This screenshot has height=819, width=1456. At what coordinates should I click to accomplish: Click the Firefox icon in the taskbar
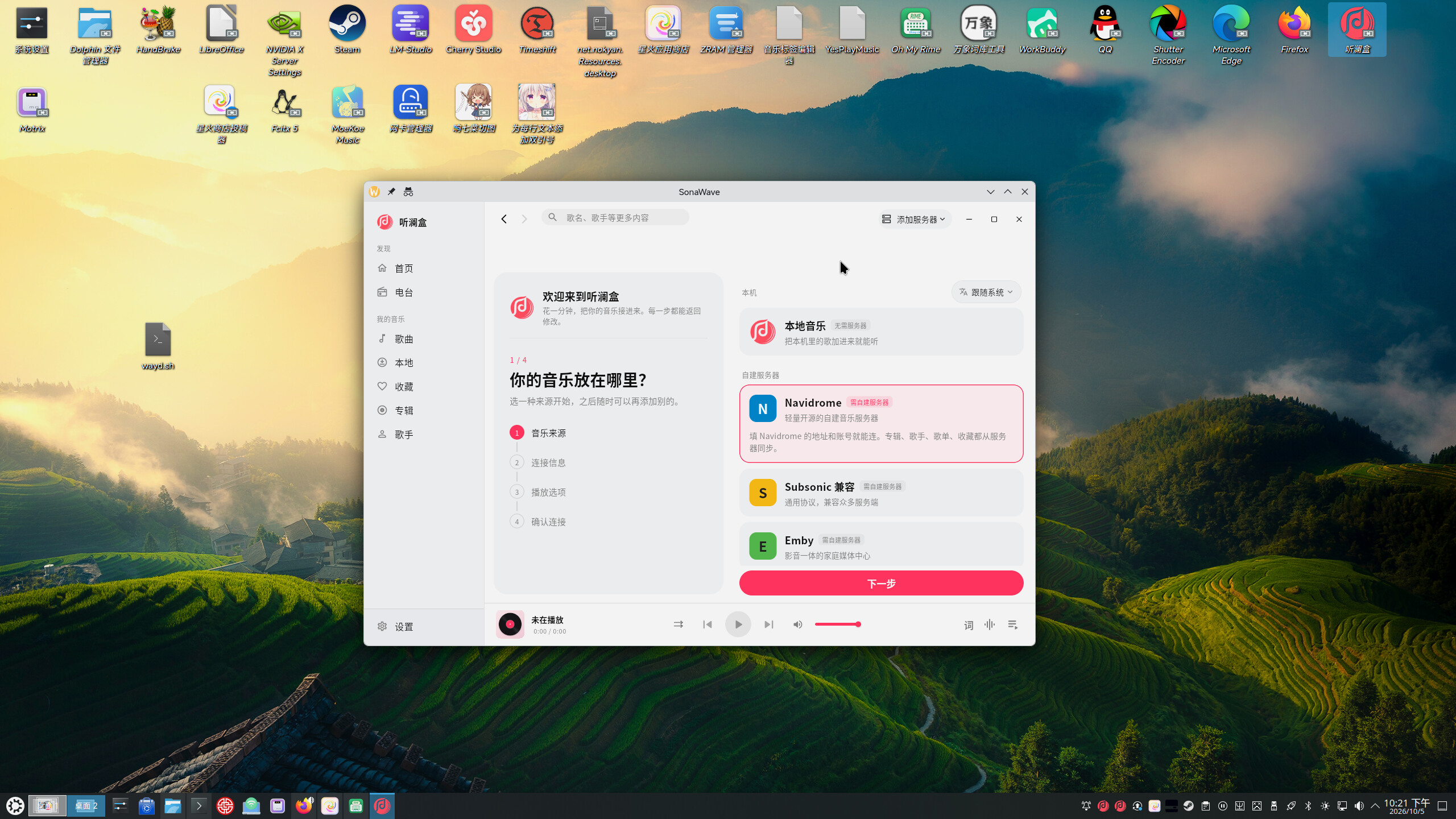[x=304, y=806]
